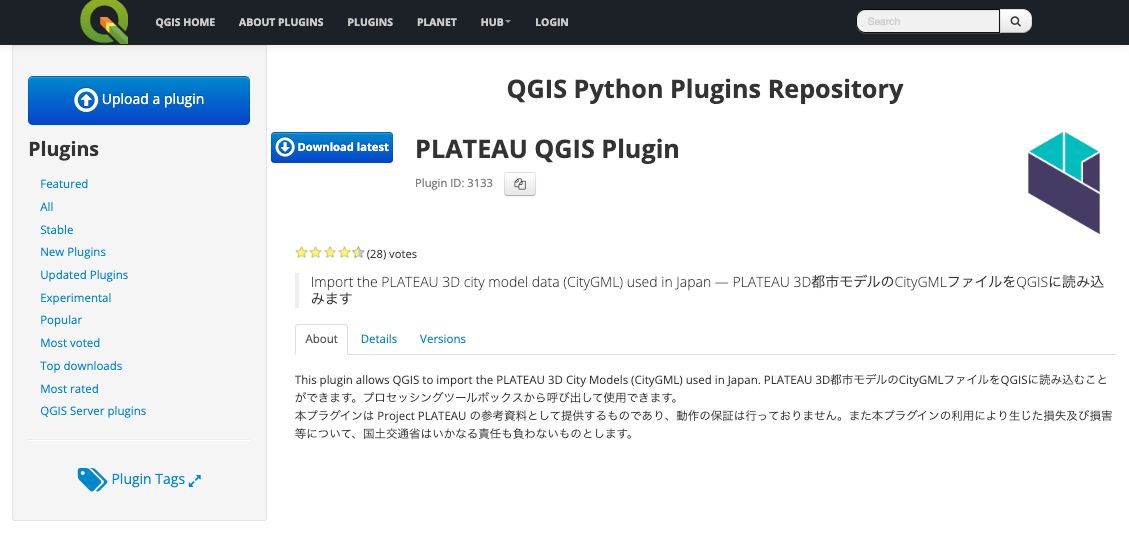Focus the Search input field
Screen dimensions: 1129x535
click(x=928, y=22)
